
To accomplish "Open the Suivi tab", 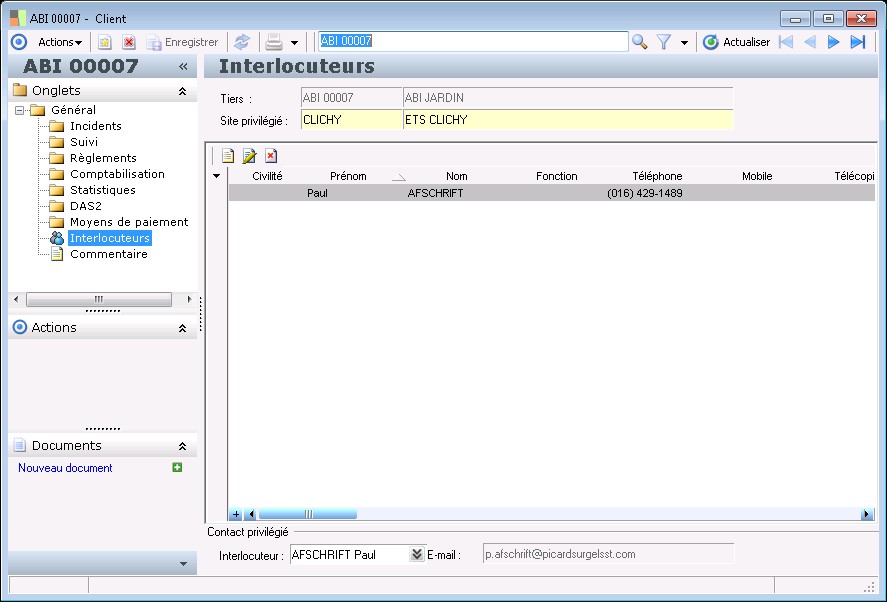I will [84, 141].
